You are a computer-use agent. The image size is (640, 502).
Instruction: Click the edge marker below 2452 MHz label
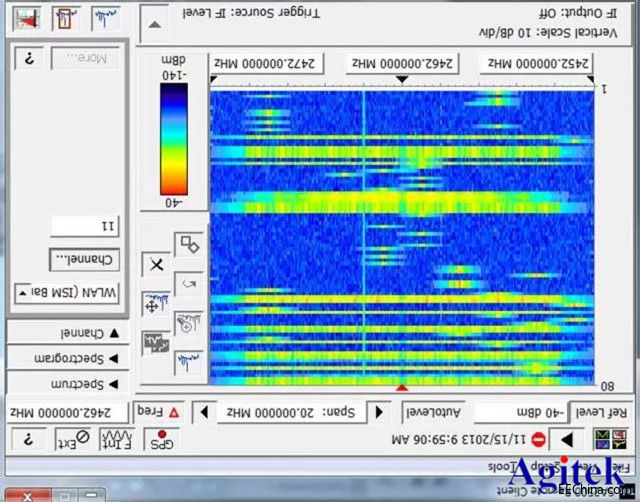(x=590, y=79)
